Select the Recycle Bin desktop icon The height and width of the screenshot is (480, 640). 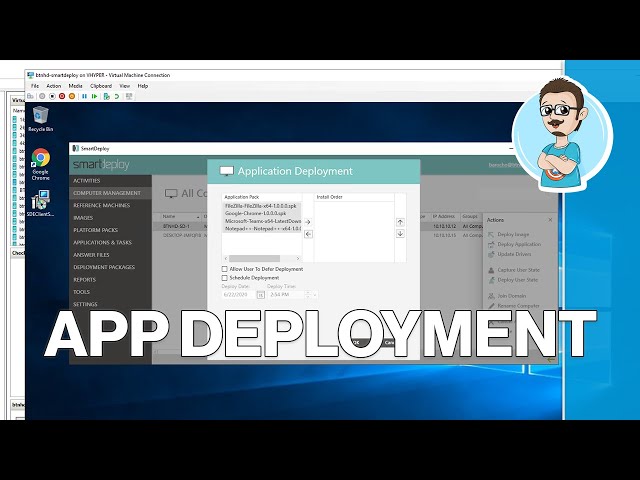pos(40,119)
